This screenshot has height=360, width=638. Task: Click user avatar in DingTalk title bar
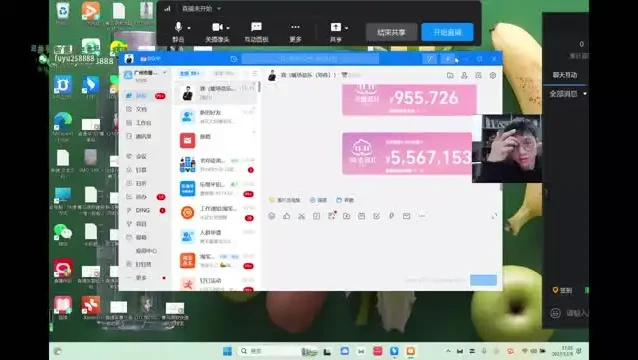(129, 59)
